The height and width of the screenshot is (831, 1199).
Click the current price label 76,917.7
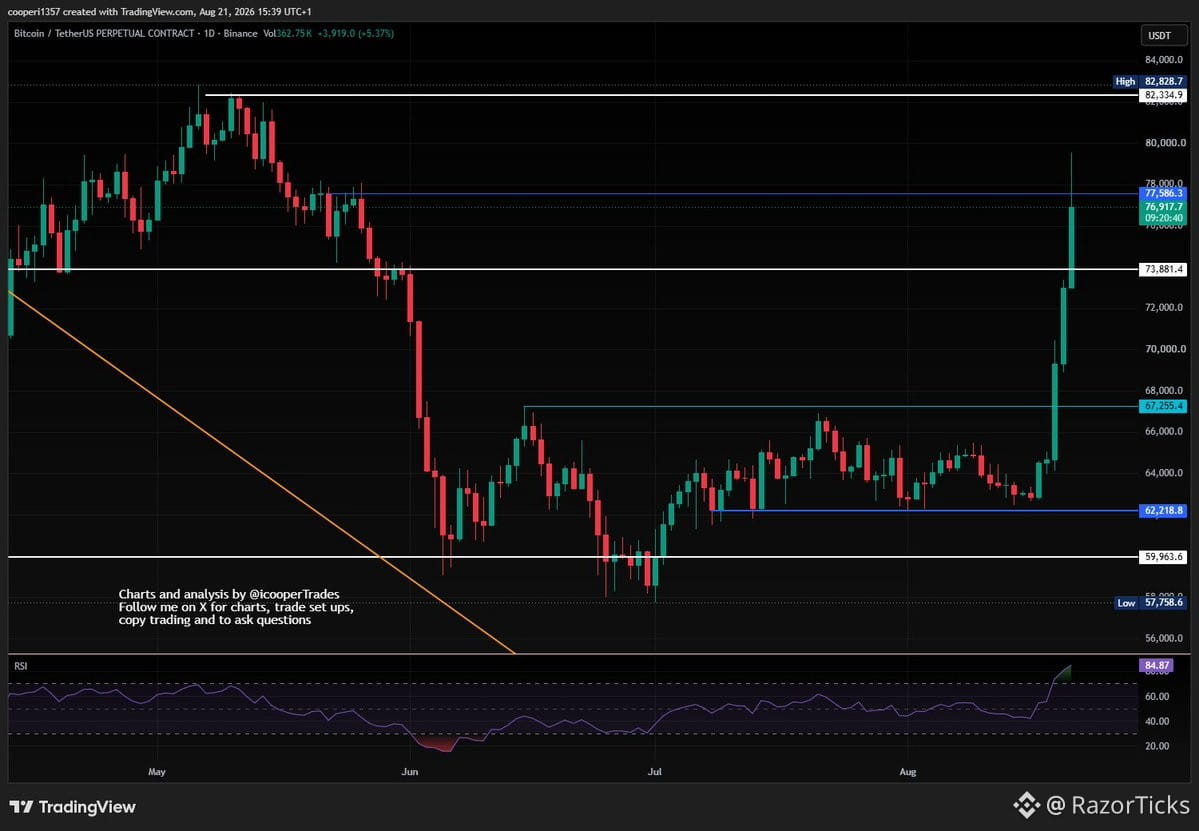pos(1162,207)
